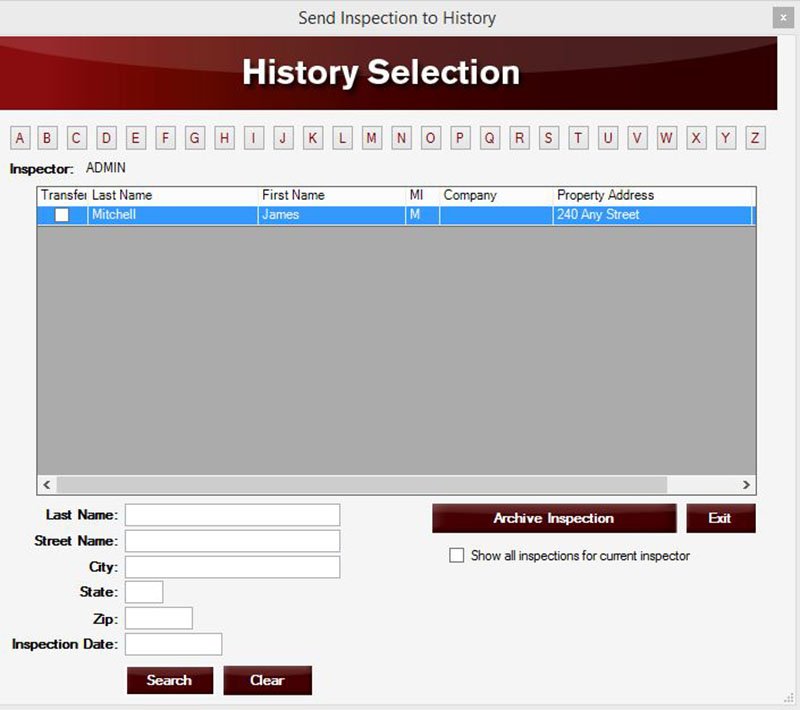Click the Last Name input field

(x=232, y=515)
